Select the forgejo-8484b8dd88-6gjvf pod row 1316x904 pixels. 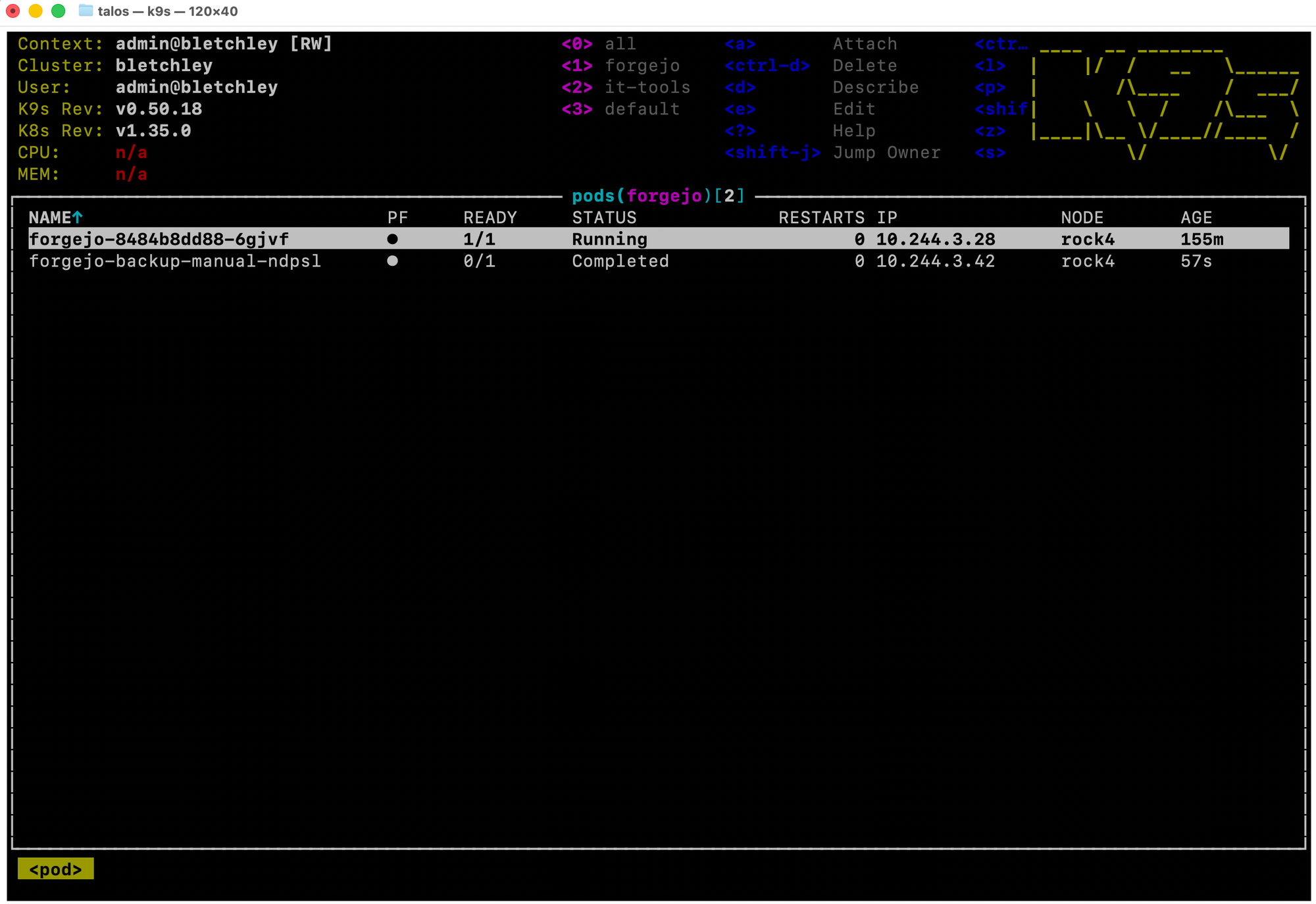tap(658, 239)
